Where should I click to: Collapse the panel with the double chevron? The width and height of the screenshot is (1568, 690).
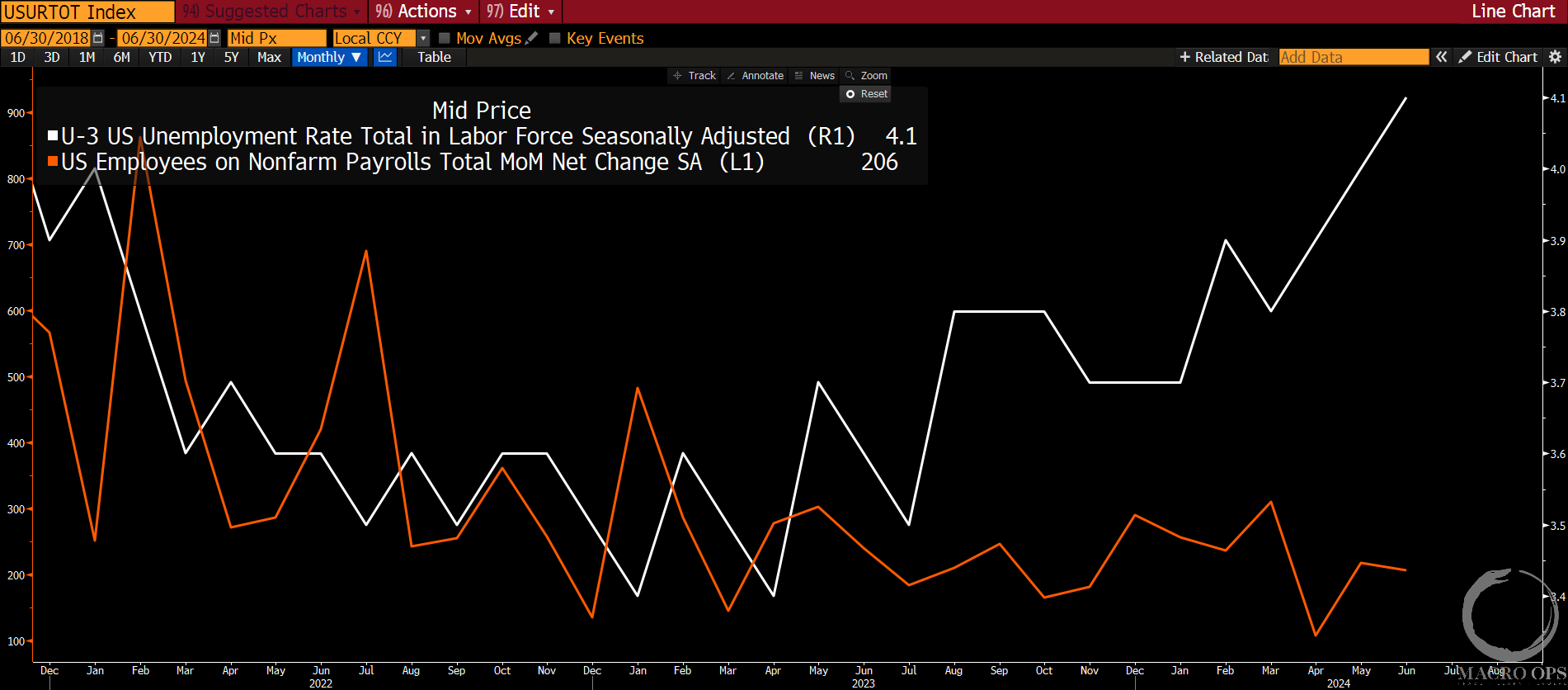[1441, 57]
